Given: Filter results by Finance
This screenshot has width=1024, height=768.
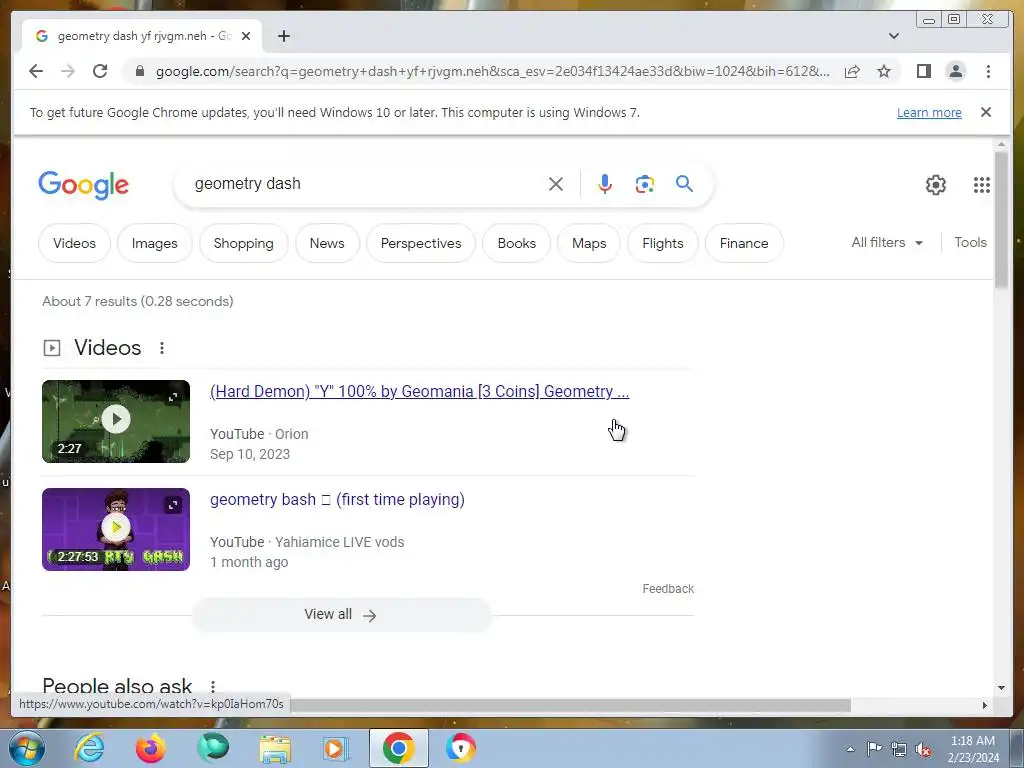Looking at the screenshot, I should tap(744, 243).
